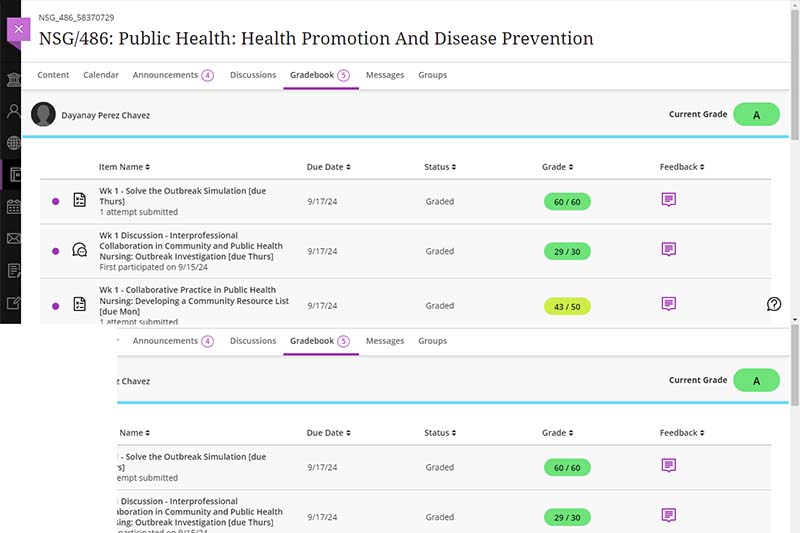Screen dimensions: 800x533
Task: Open Wk 1 - Collaborative Practice in Public Health item
Action: (194, 300)
